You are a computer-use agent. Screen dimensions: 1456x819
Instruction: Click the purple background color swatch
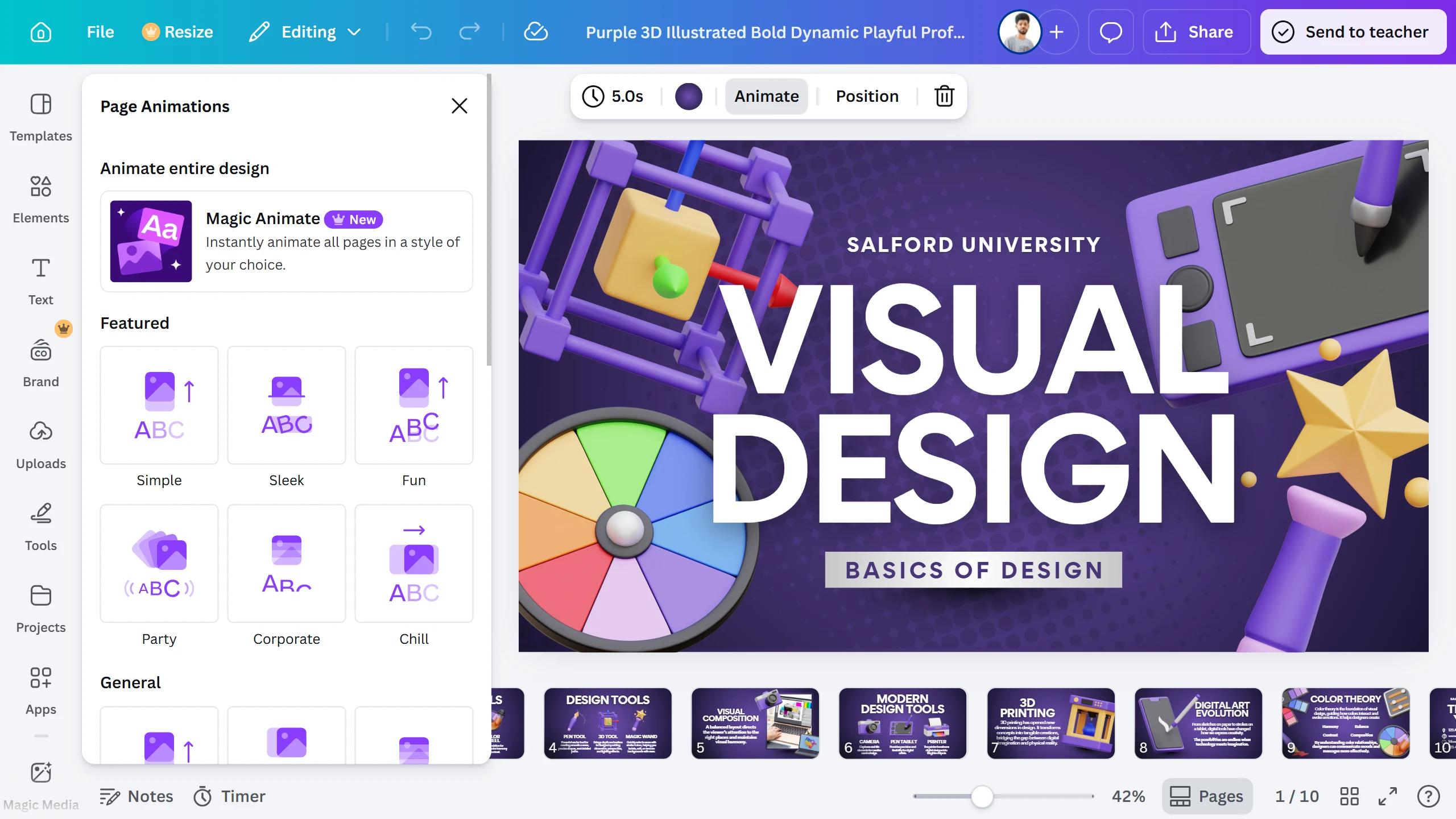pos(688,96)
